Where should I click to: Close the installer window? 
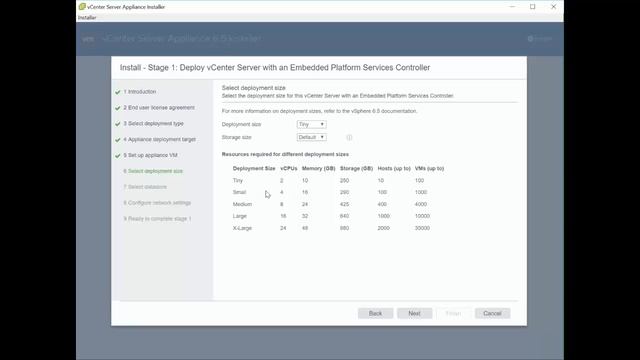pos(553,7)
